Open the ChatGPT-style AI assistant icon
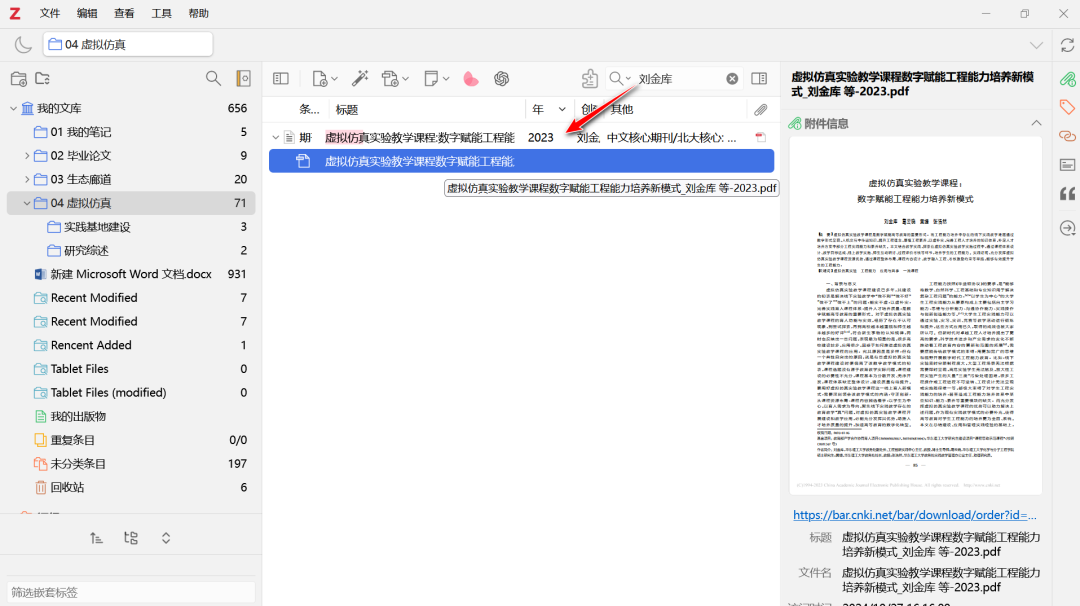 pyautogui.click(x=501, y=78)
